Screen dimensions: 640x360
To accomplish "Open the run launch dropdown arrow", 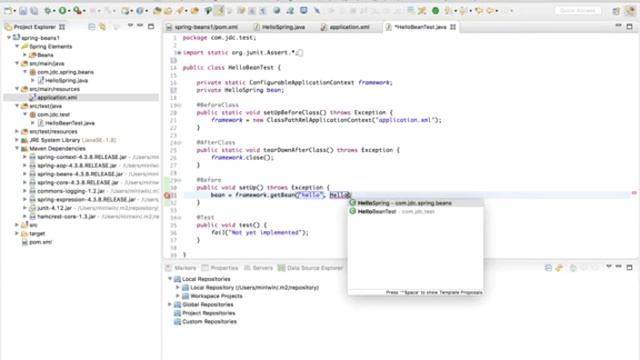I will [69, 11].
